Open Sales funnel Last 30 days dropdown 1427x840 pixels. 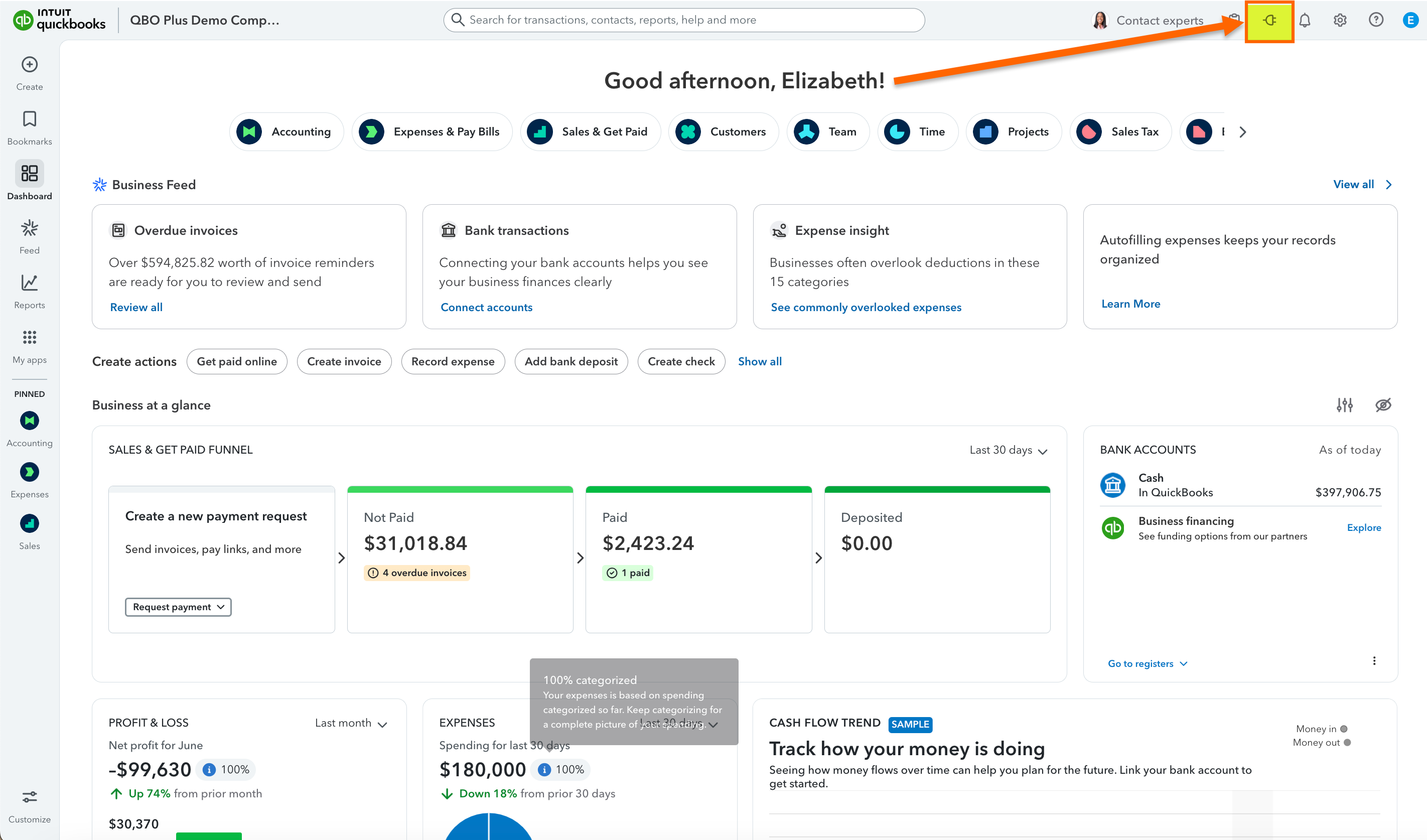pyautogui.click(x=1008, y=450)
